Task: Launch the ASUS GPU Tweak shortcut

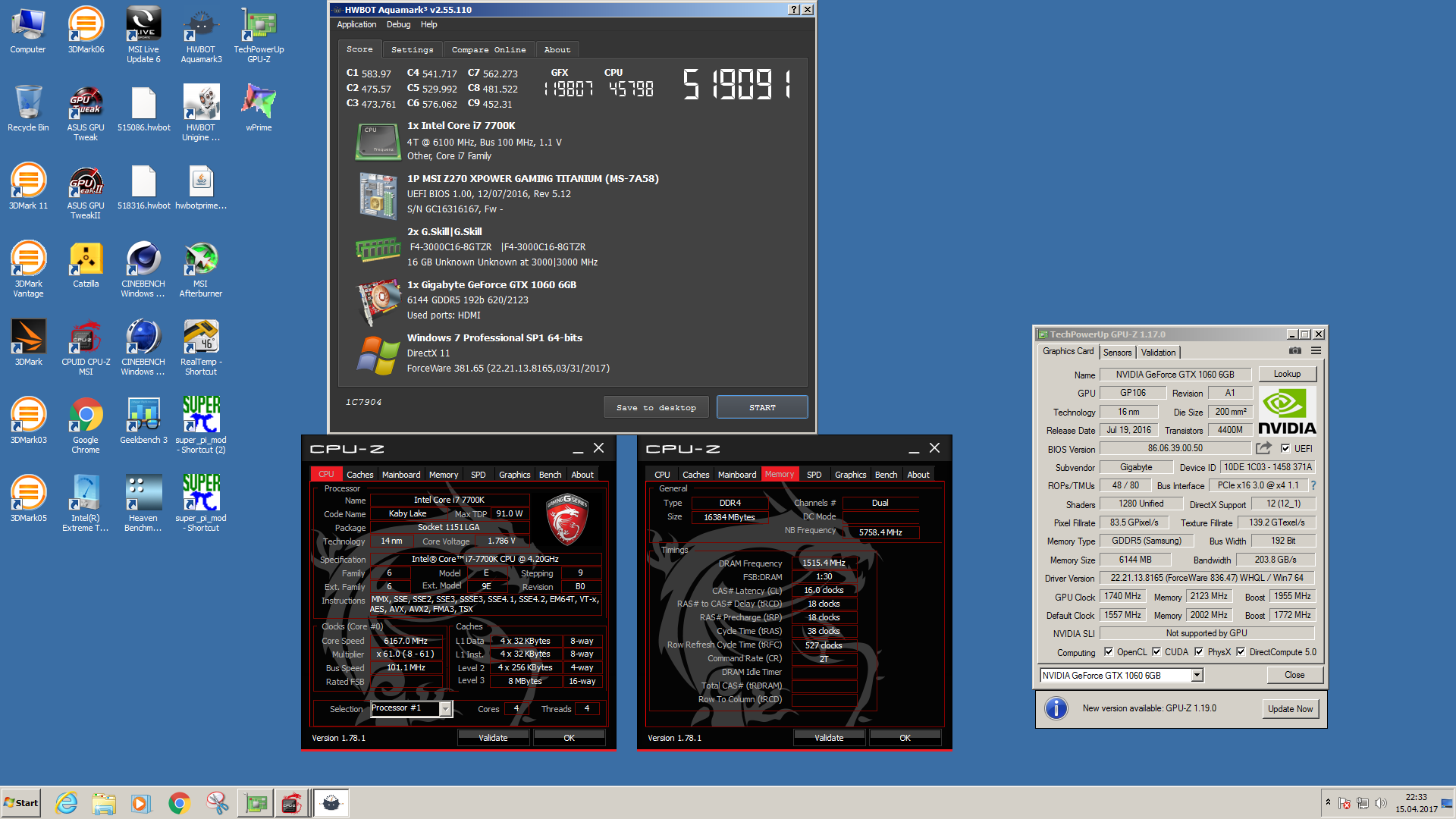Action: pyautogui.click(x=86, y=113)
